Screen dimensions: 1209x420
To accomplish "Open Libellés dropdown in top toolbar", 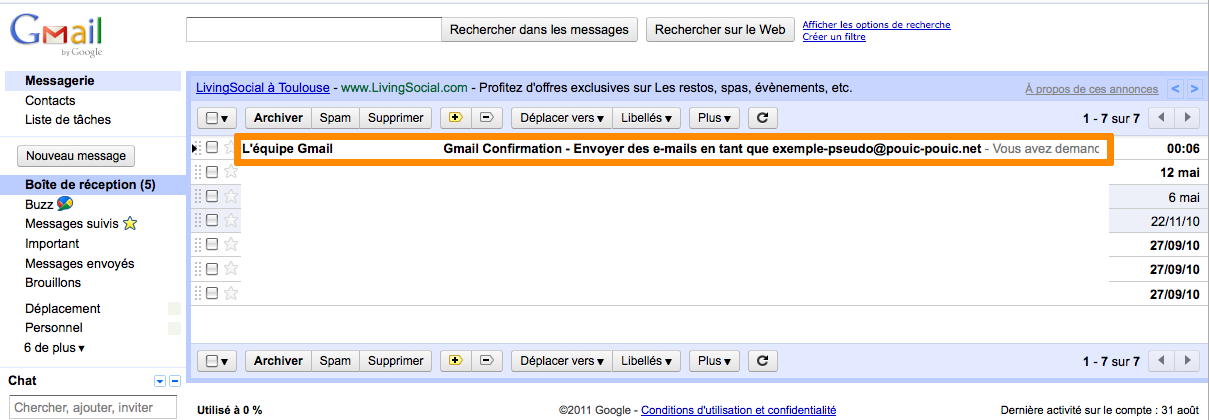I will tap(646, 118).
